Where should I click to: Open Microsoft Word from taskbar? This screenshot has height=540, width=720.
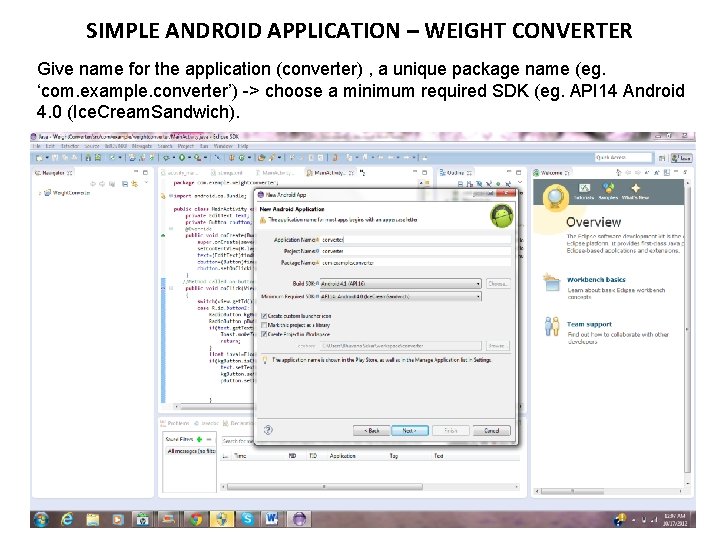[272, 519]
